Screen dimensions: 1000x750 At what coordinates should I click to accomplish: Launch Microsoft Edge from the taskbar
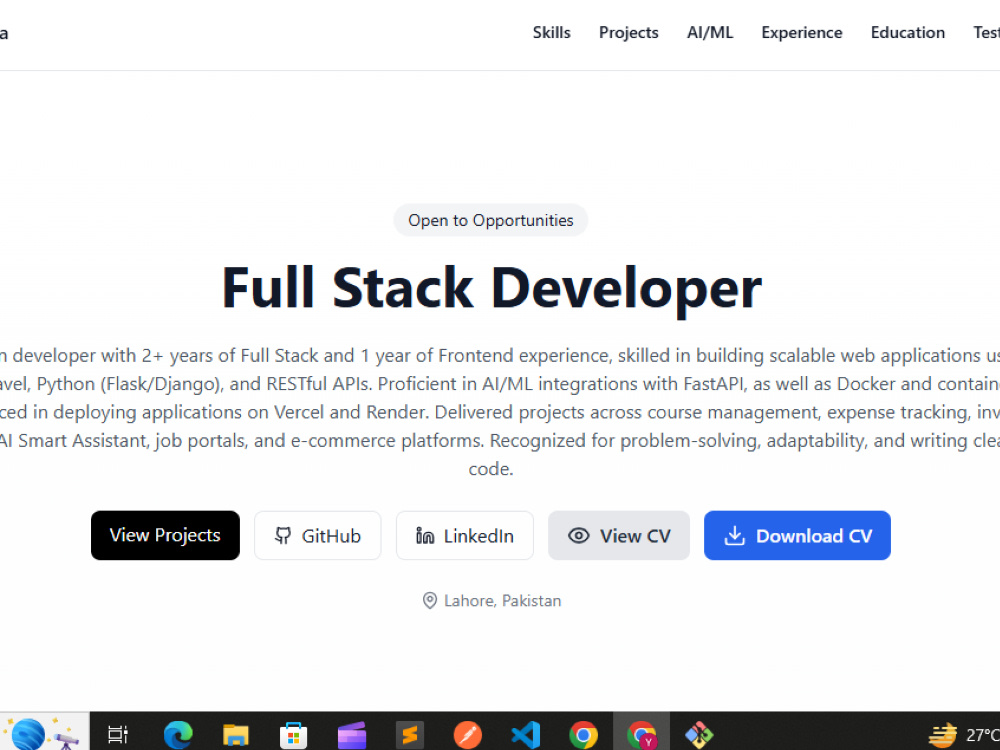tap(178, 735)
